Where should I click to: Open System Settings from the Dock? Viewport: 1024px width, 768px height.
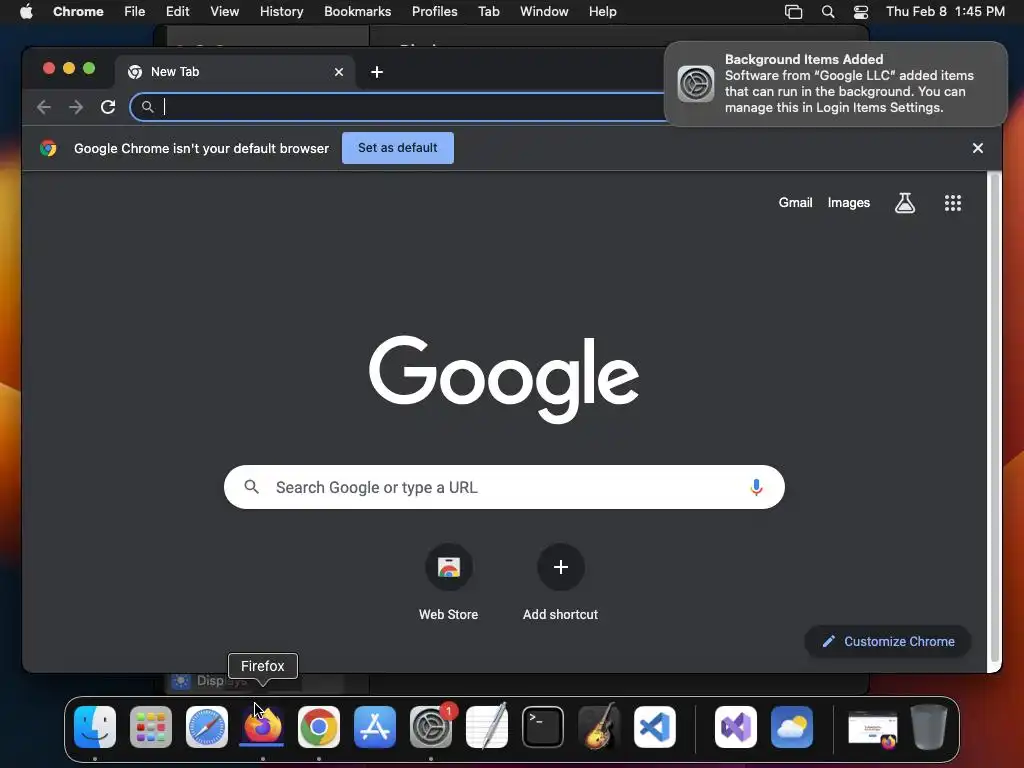click(431, 727)
